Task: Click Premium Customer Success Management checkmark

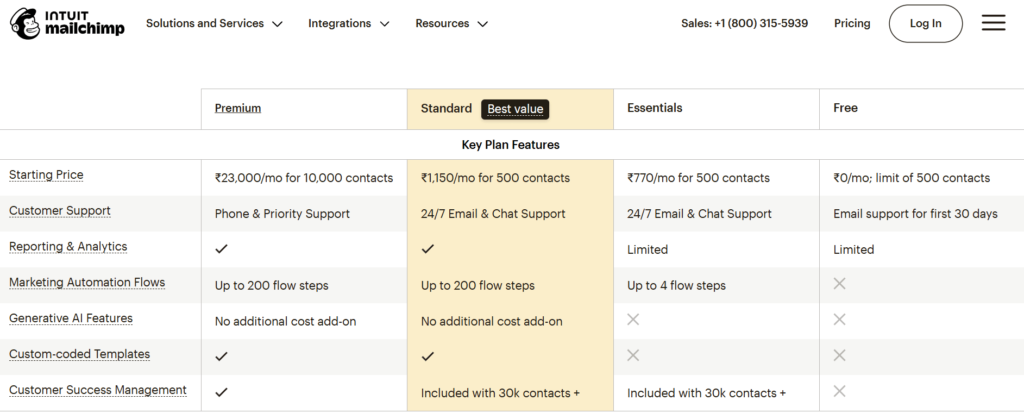Action: (x=221, y=392)
